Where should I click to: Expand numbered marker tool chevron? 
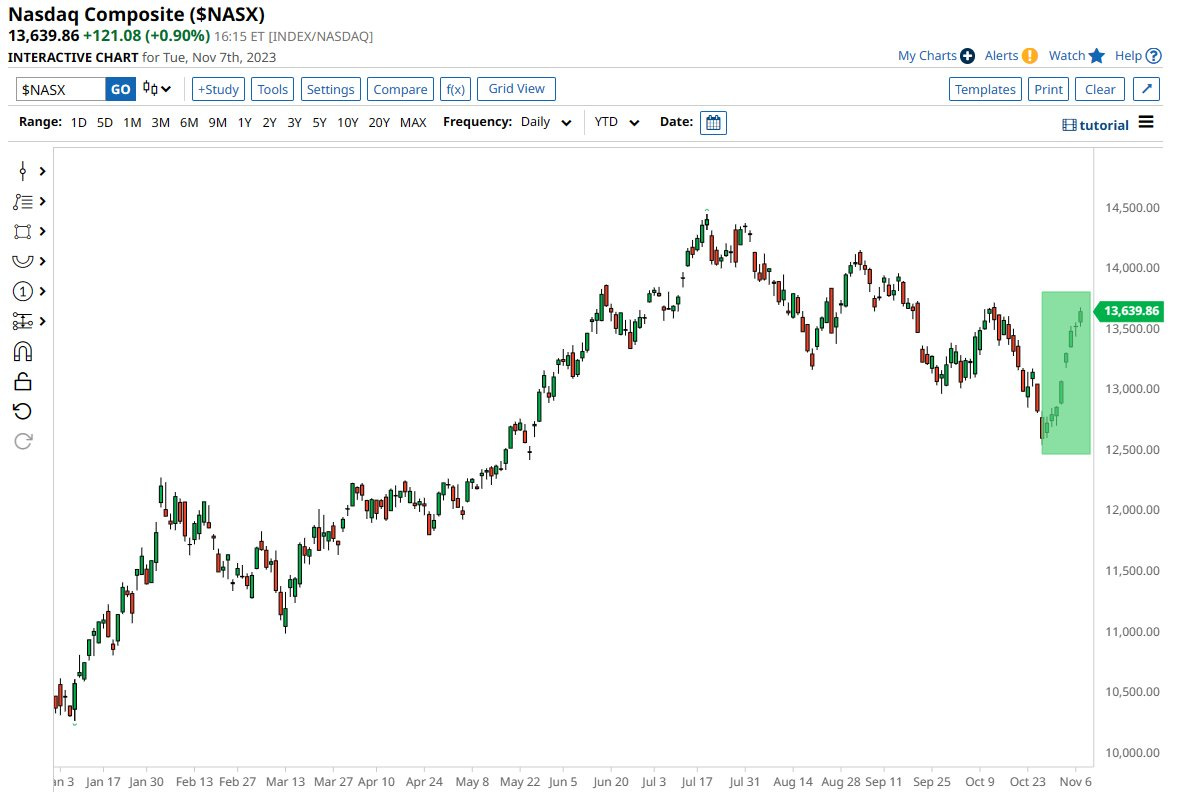[43, 291]
